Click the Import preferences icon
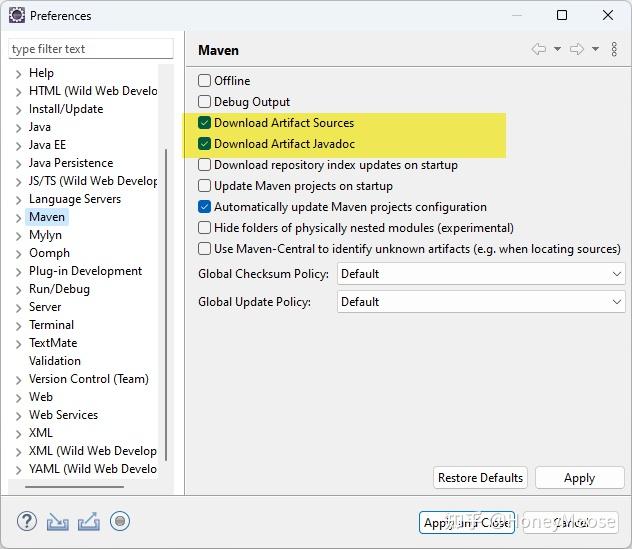Screen dimensions: 632x549 point(57,521)
